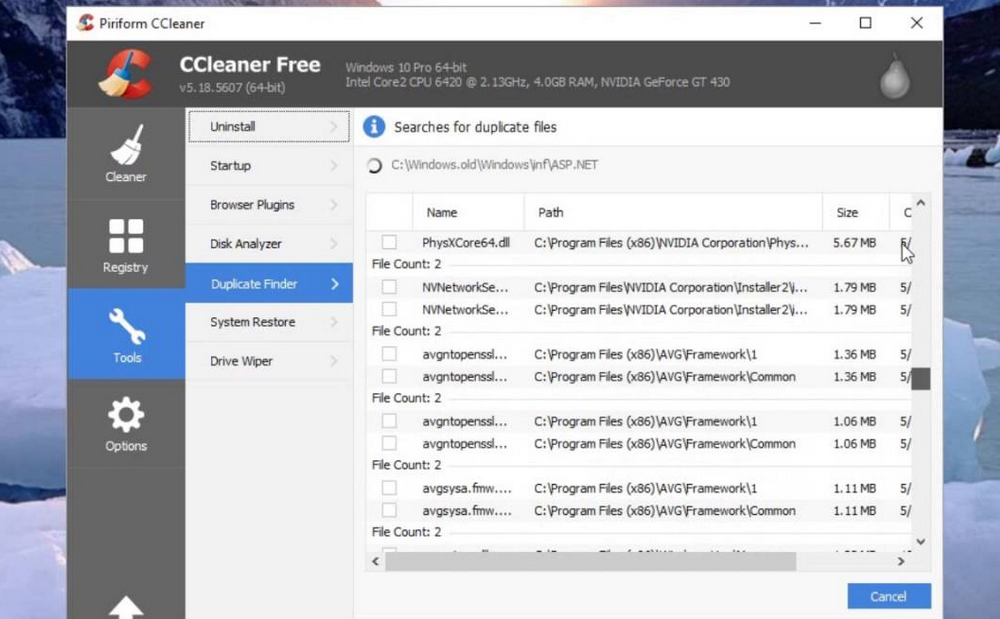Image resolution: width=1000 pixels, height=619 pixels.
Task: Click the chevron beside Startup
Action: (334, 166)
